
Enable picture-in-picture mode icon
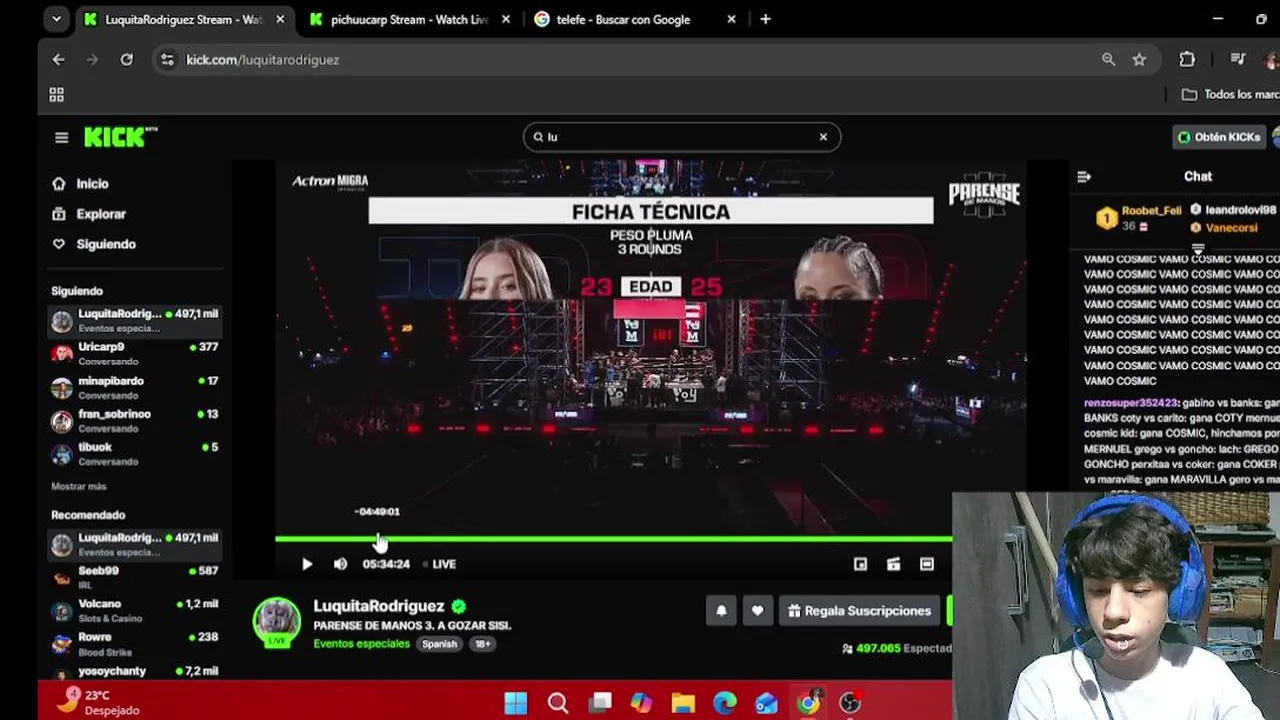coord(860,564)
